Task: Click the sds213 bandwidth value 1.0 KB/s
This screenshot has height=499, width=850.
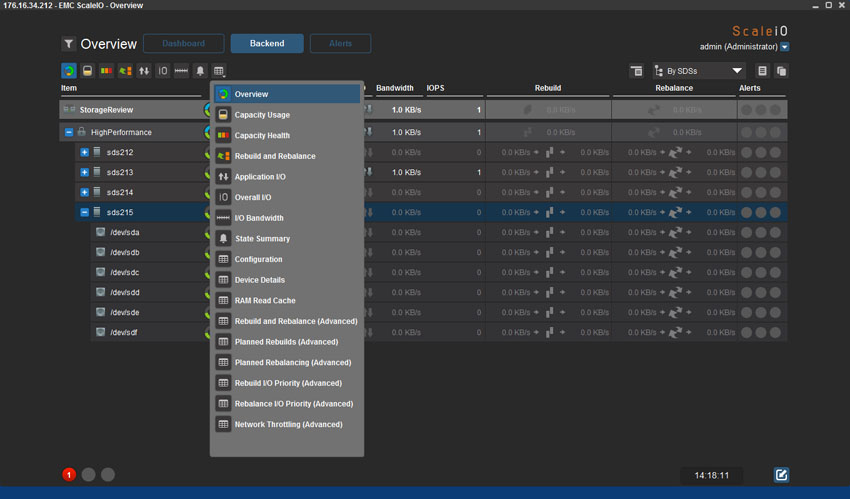Action: (x=407, y=172)
